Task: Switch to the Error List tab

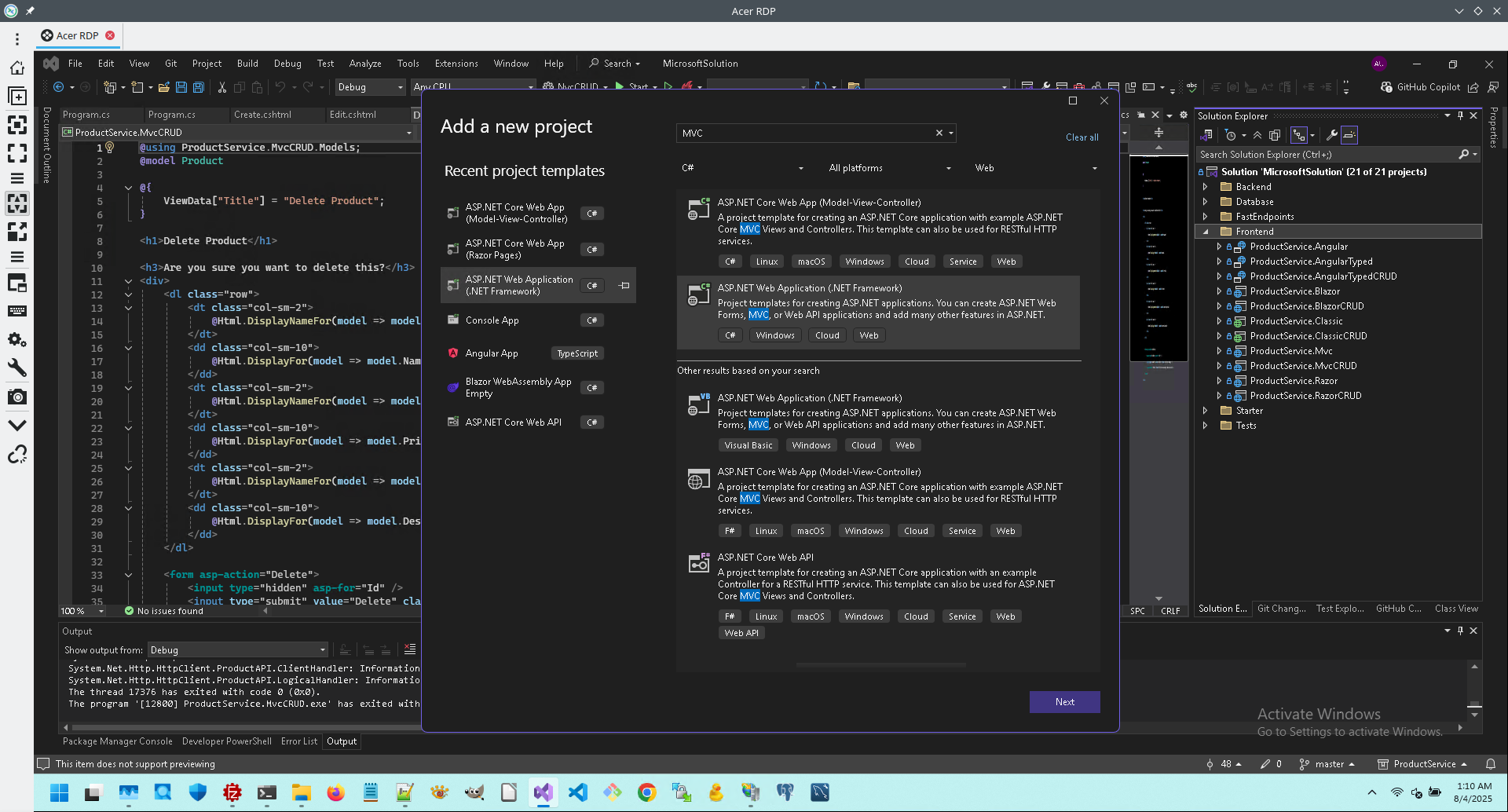Action: (299, 741)
